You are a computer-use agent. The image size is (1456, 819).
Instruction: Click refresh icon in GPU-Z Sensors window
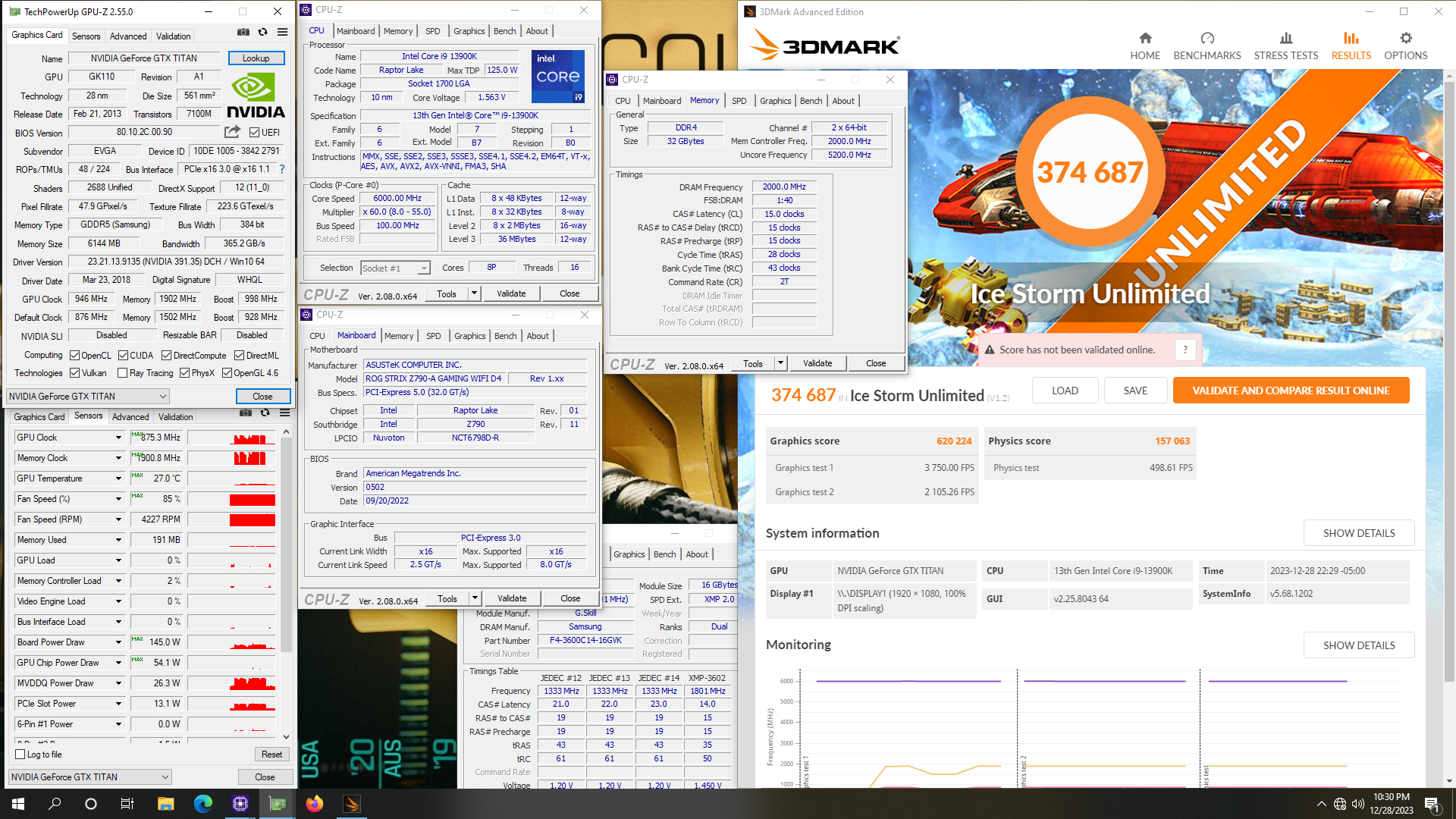(265, 413)
